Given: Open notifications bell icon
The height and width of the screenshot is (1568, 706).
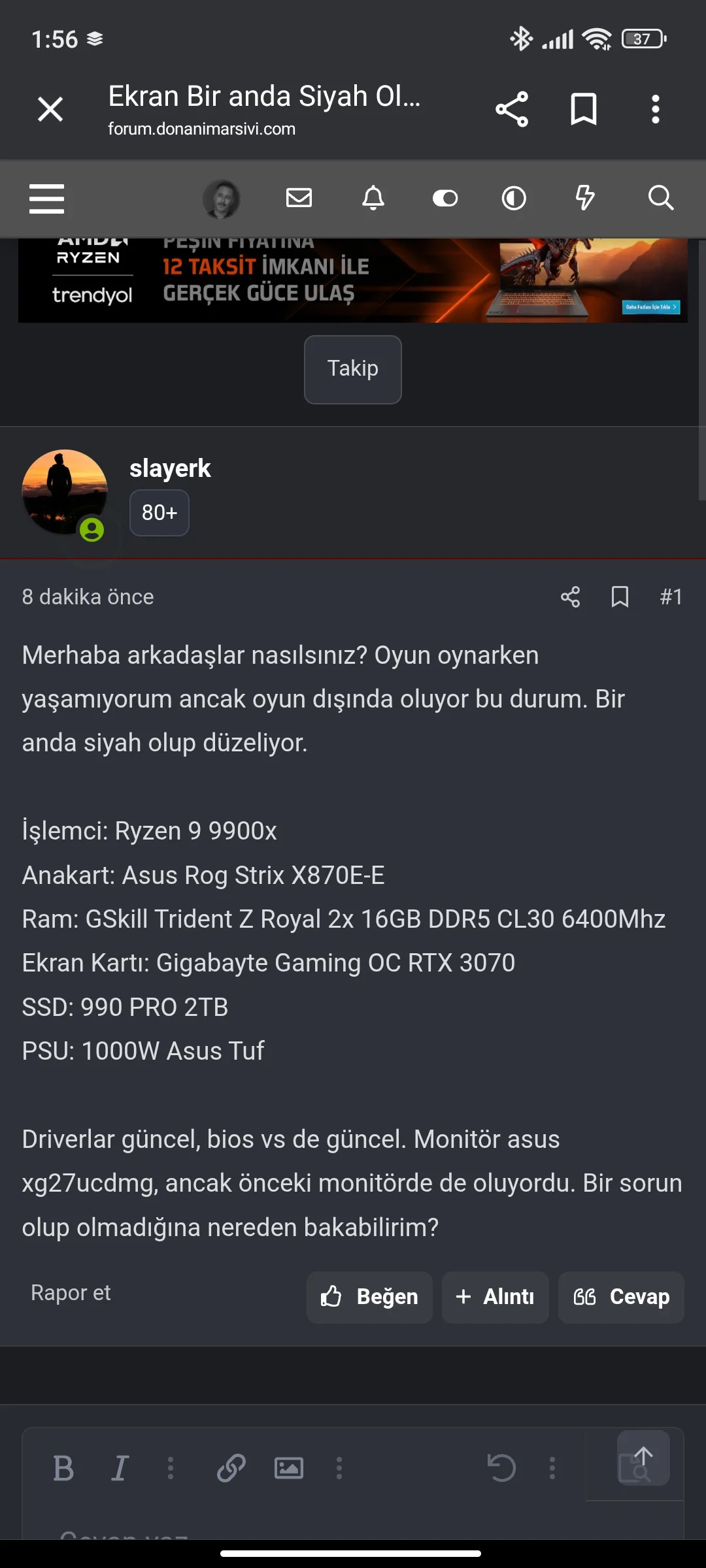Looking at the screenshot, I should (x=373, y=197).
